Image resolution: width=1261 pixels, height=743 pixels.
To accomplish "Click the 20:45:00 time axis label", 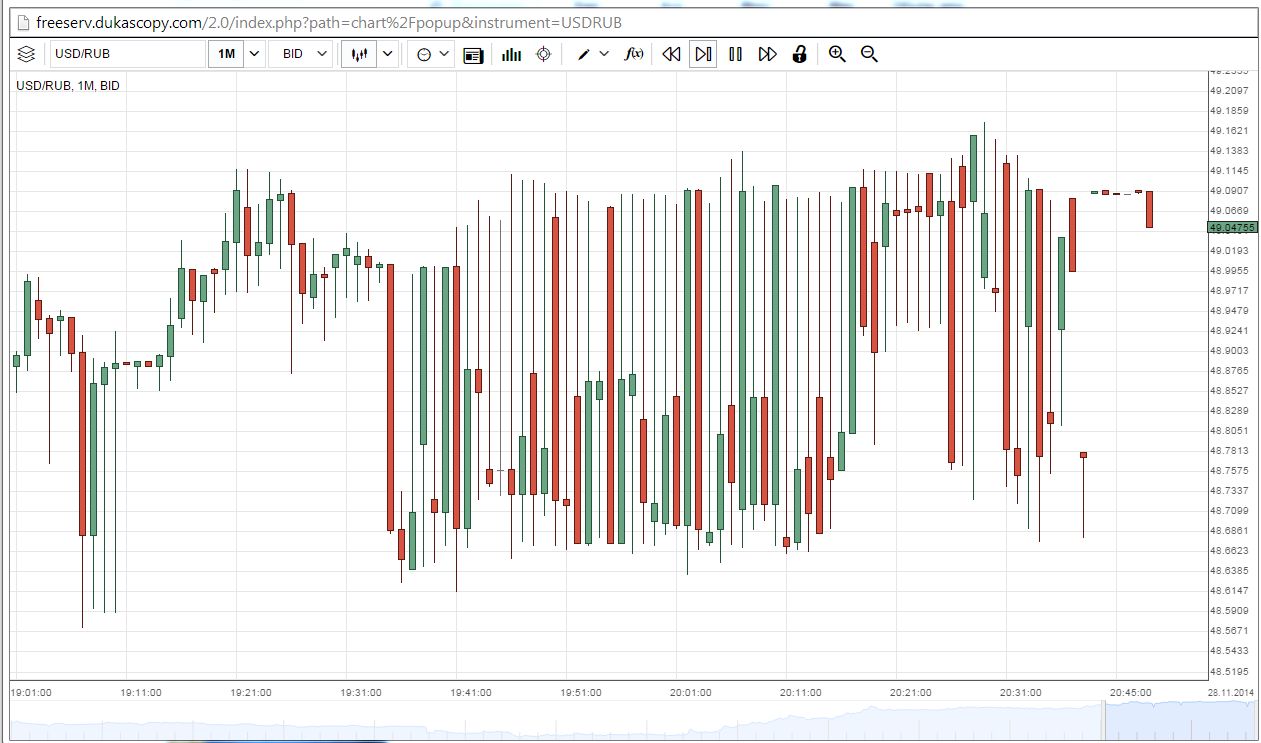I will [1131, 692].
